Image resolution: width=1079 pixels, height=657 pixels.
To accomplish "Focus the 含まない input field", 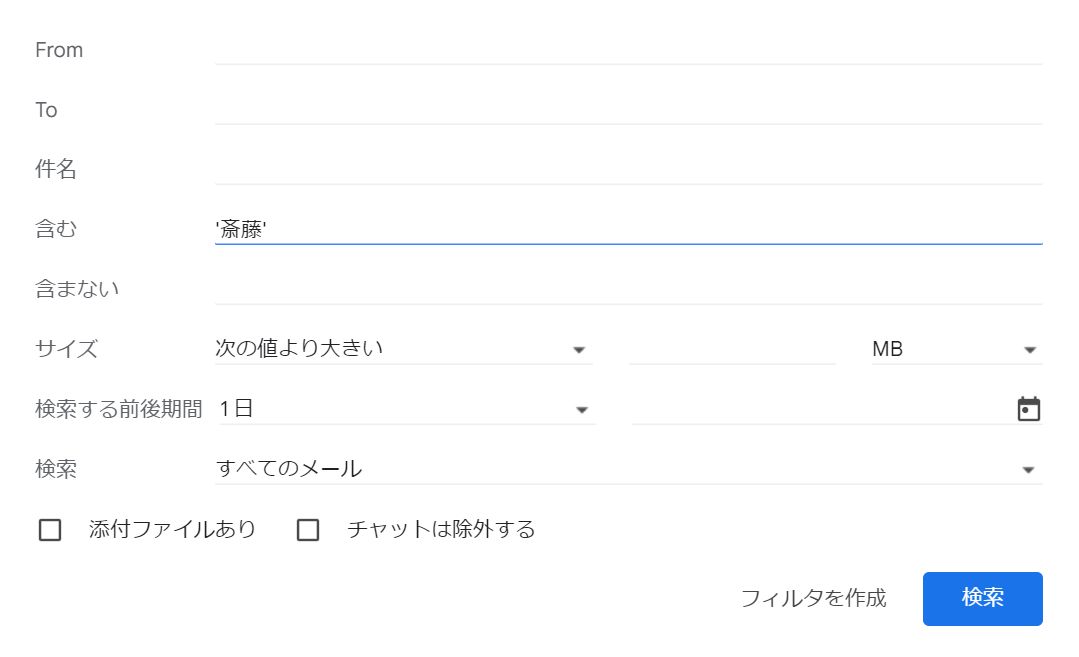I will [x=628, y=289].
